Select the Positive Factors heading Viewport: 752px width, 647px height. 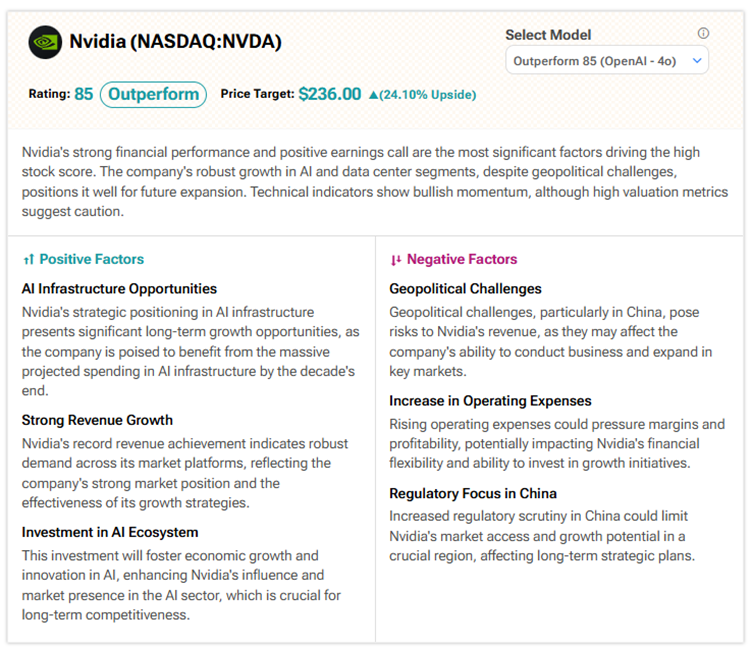tap(91, 260)
